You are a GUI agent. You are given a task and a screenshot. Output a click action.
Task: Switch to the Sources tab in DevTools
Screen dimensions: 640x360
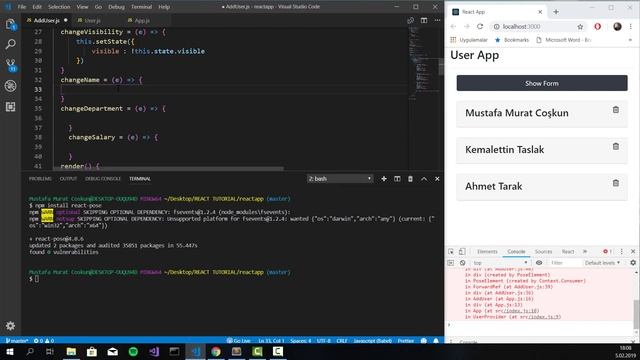coord(543,251)
